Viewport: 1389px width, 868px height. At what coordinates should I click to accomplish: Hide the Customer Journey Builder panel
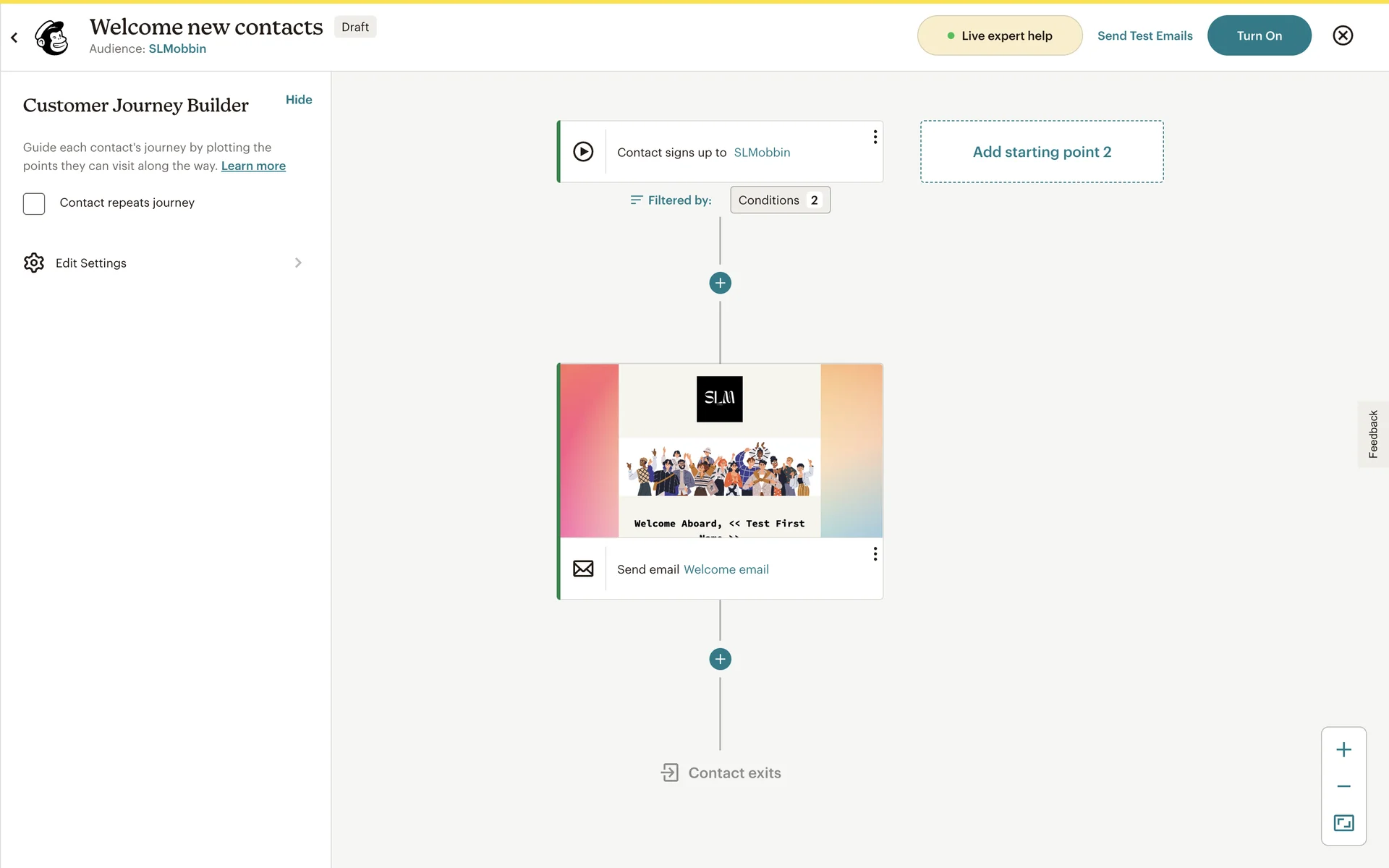tap(299, 100)
